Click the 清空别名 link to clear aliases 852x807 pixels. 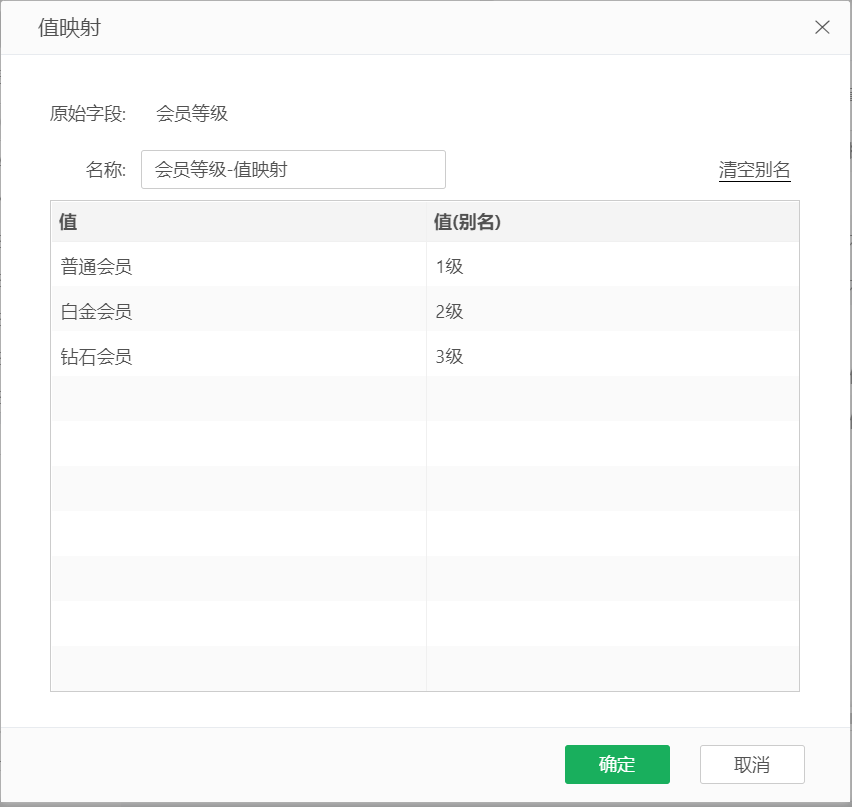[754, 170]
